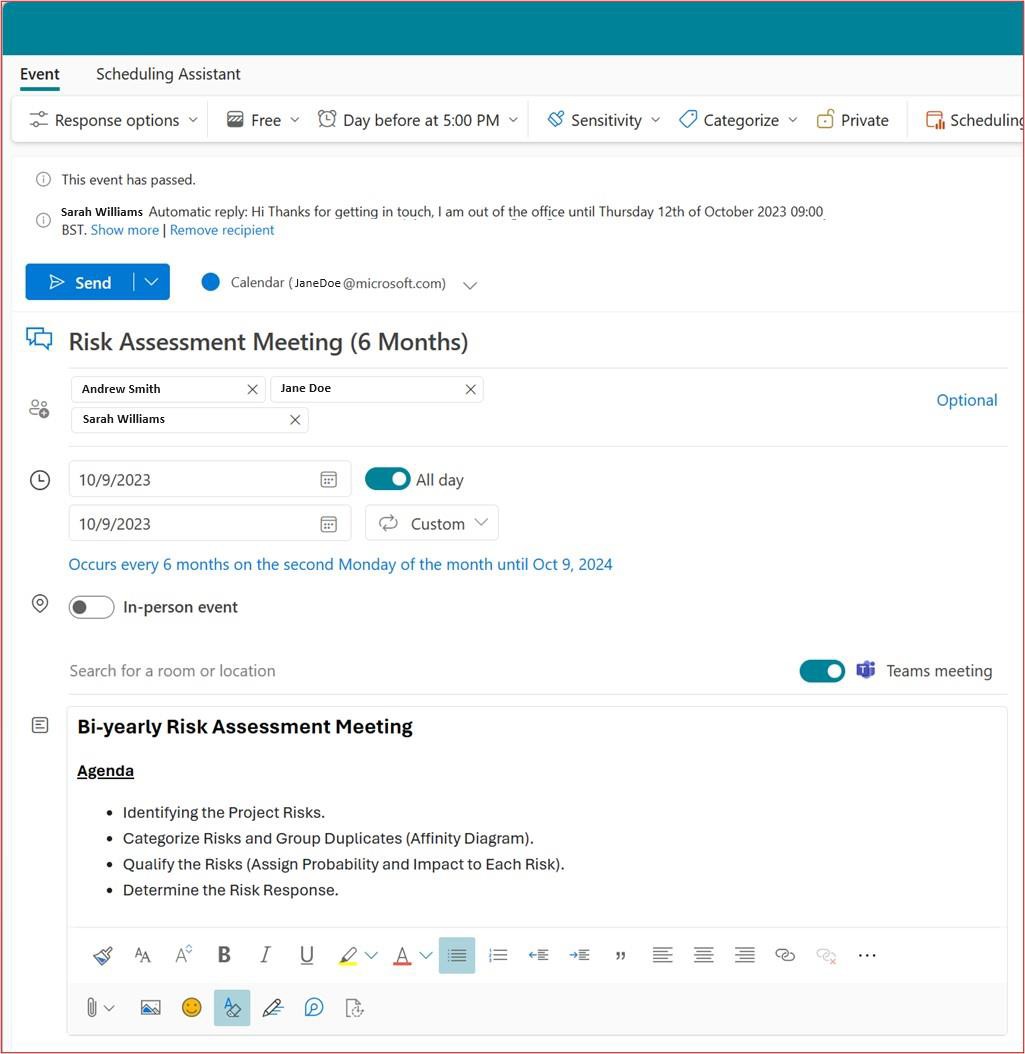The image size is (1025, 1054).
Task: Decrease the indent level
Action: pyautogui.click(x=538, y=955)
